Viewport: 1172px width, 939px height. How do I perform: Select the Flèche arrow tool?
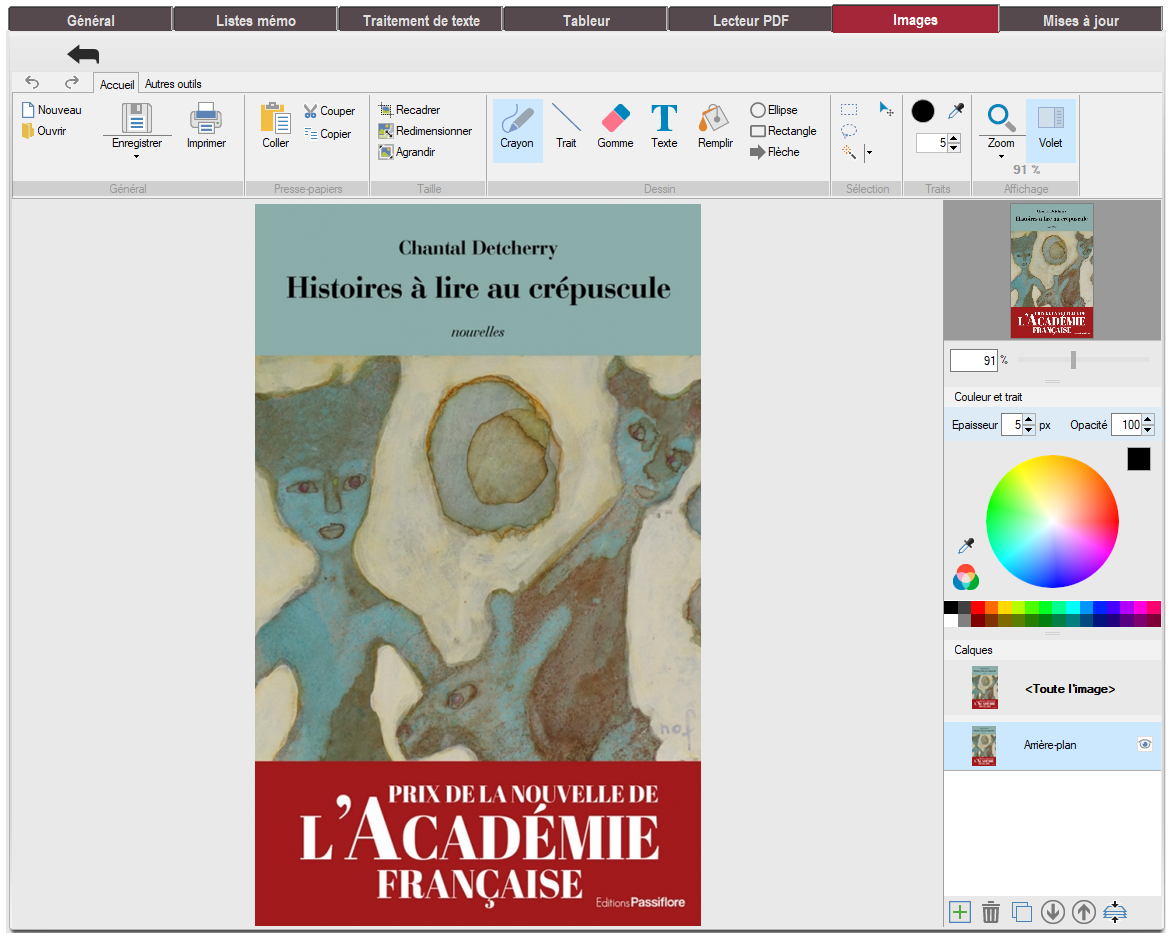tap(774, 152)
